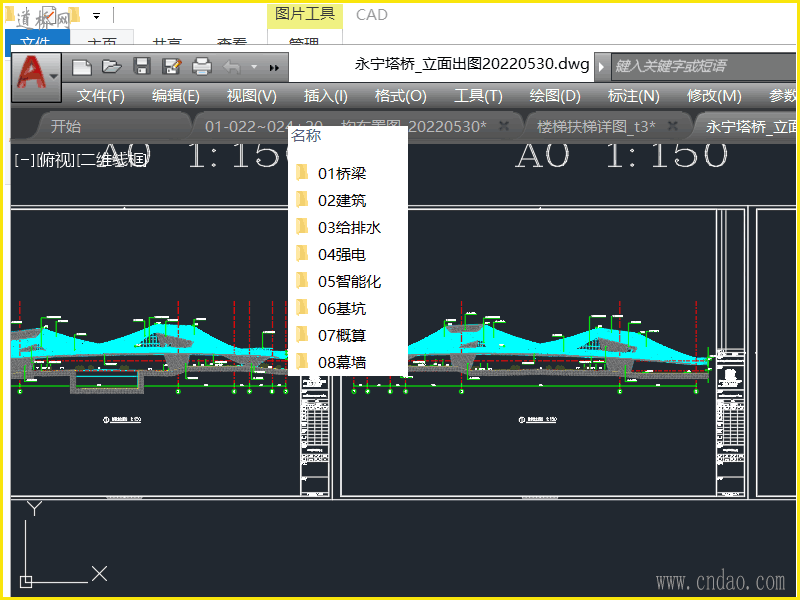Switch to the 楼梯扶梯详图_t3 tab

click(596, 127)
